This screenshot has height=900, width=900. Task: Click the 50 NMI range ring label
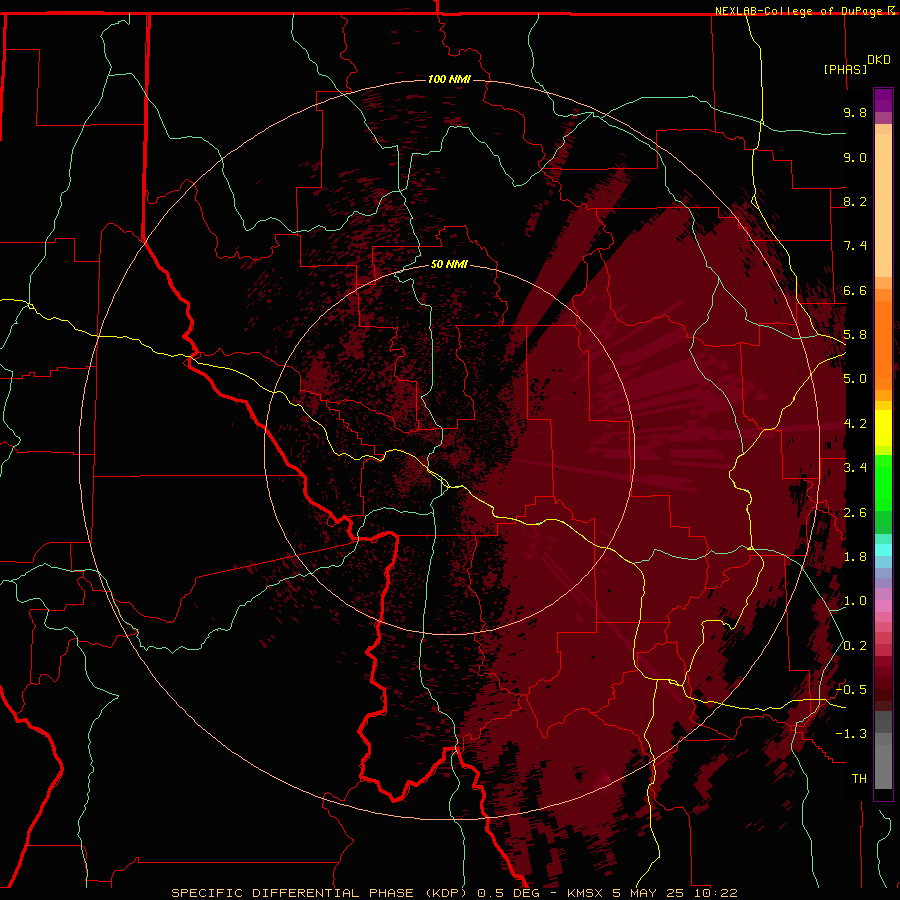tap(449, 264)
